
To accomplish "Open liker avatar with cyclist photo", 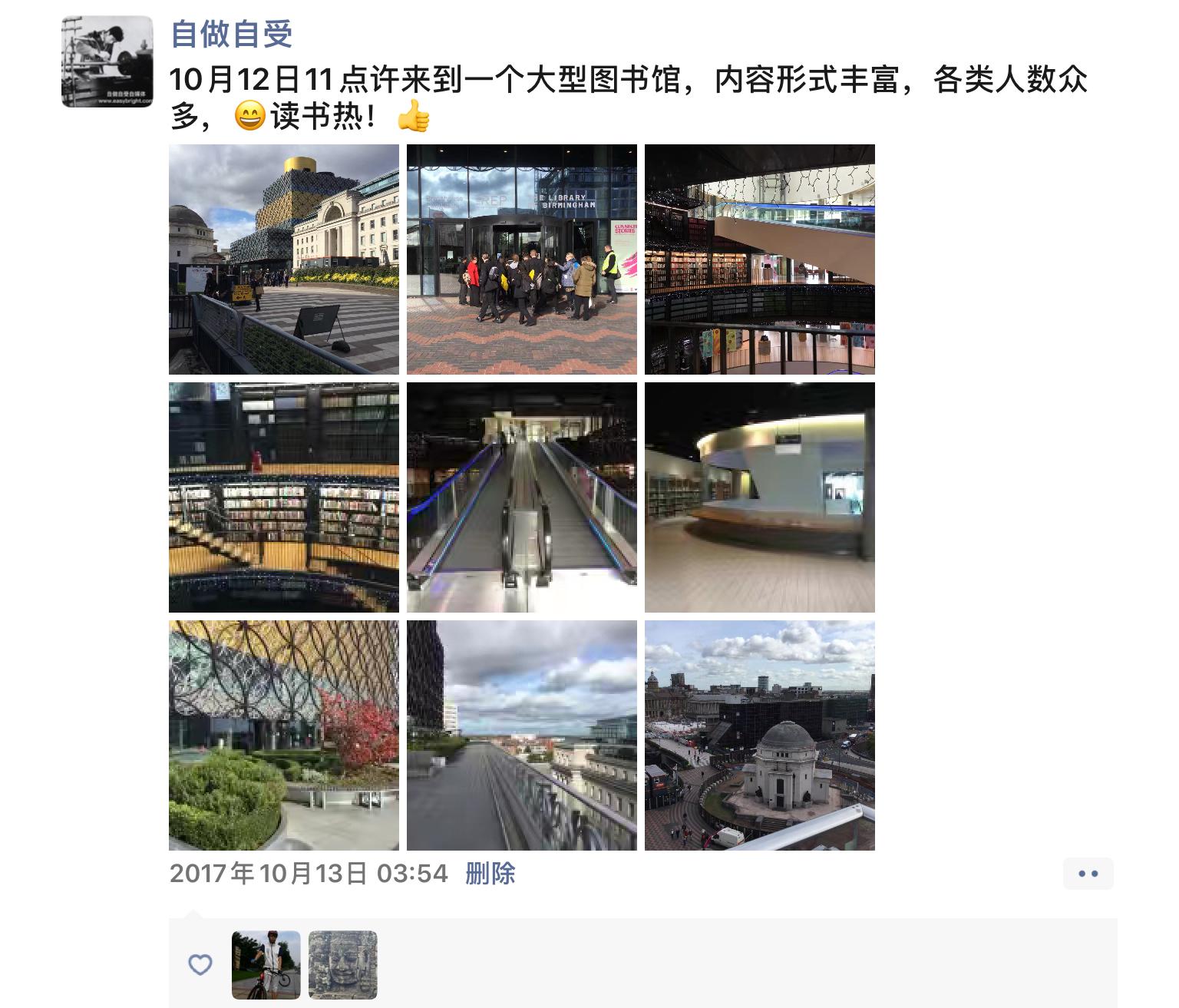I will (x=266, y=965).
